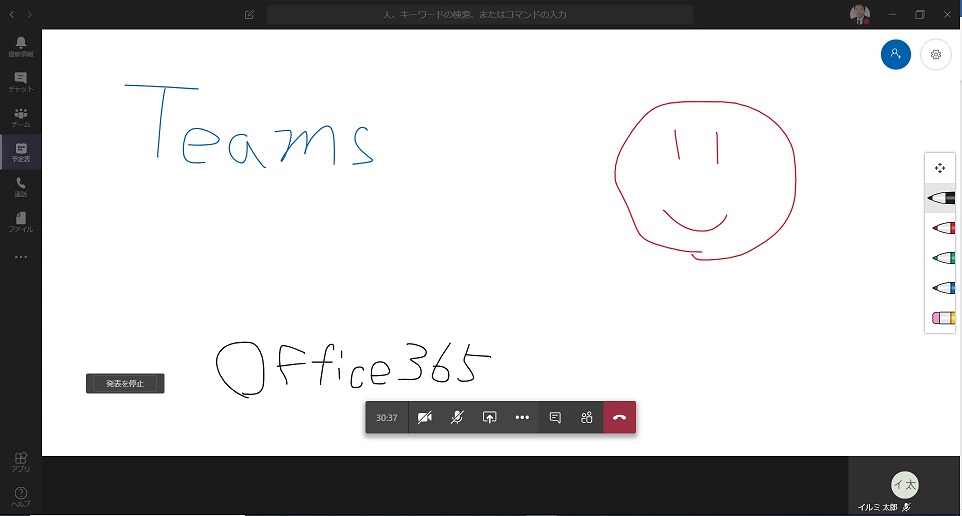Go back with the left arrow
Viewport: 962px width, 516px height.
(x=12, y=14)
